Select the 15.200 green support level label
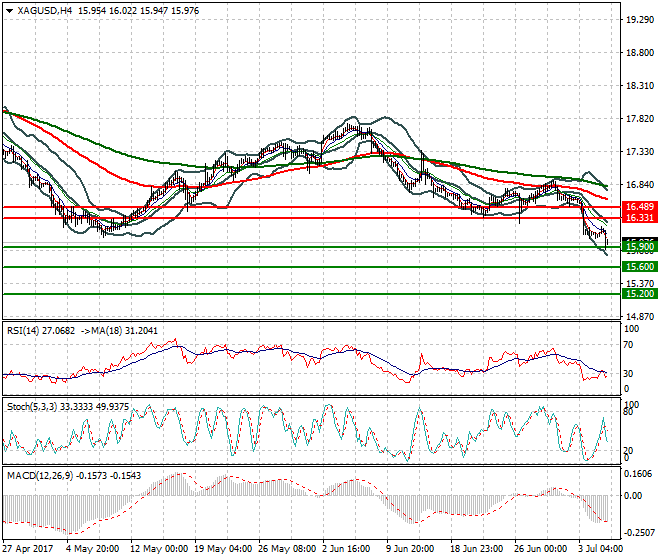The image size is (660, 560). 640,293
